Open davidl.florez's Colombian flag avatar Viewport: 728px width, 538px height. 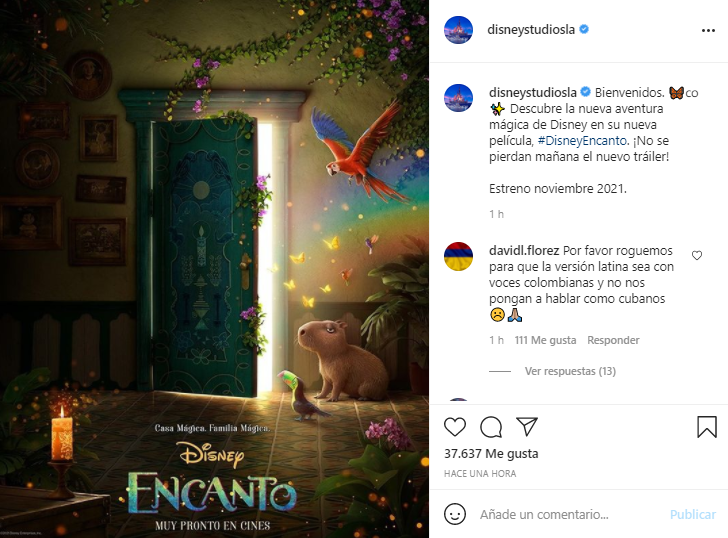point(458,256)
